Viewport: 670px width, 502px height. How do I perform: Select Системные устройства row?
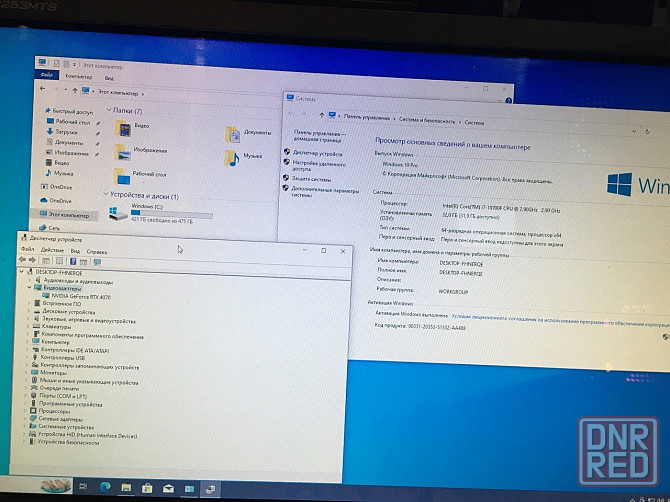(x=66, y=427)
